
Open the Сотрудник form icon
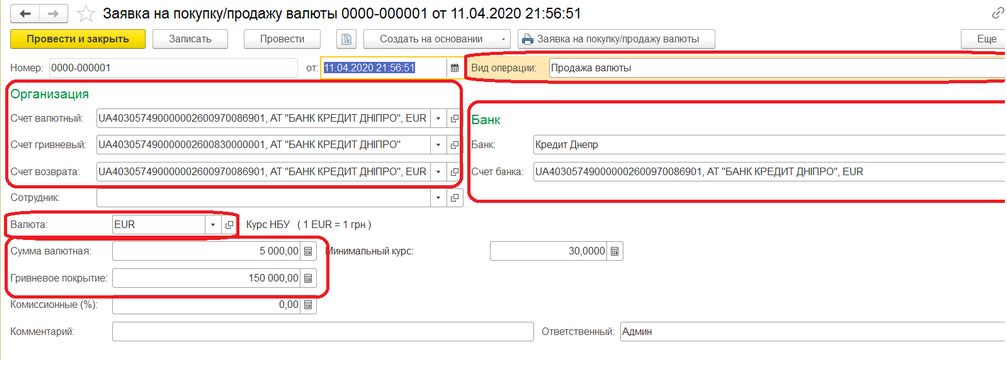coord(455,198)
